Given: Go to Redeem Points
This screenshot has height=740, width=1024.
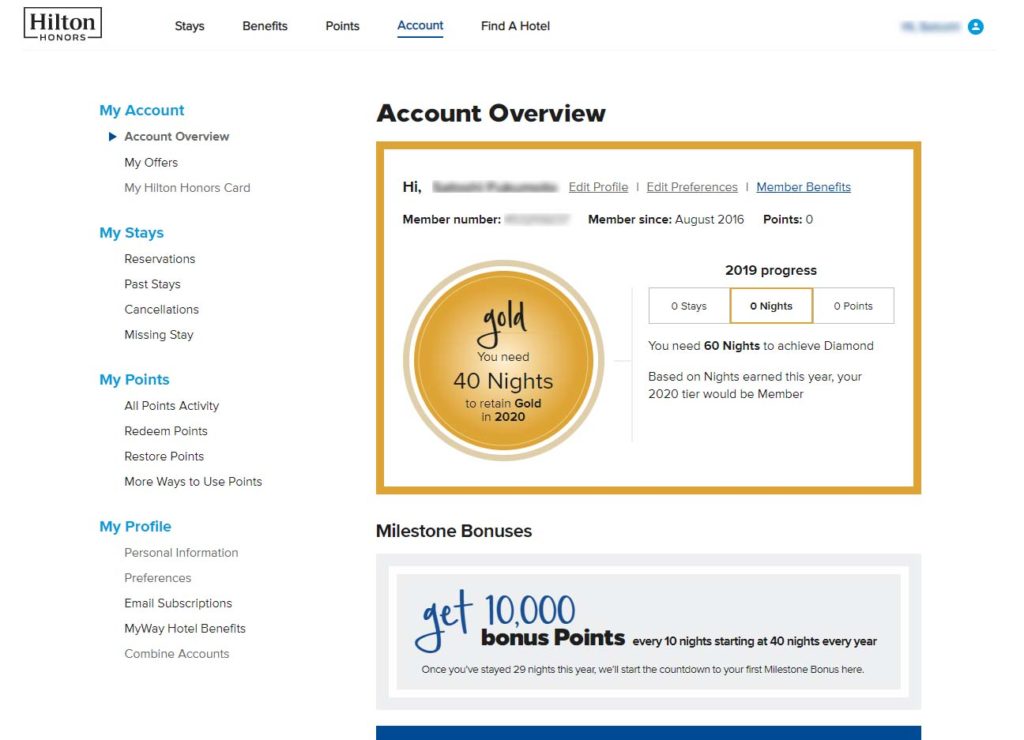Looking at the screenshot, I should (x=166, y=431).
